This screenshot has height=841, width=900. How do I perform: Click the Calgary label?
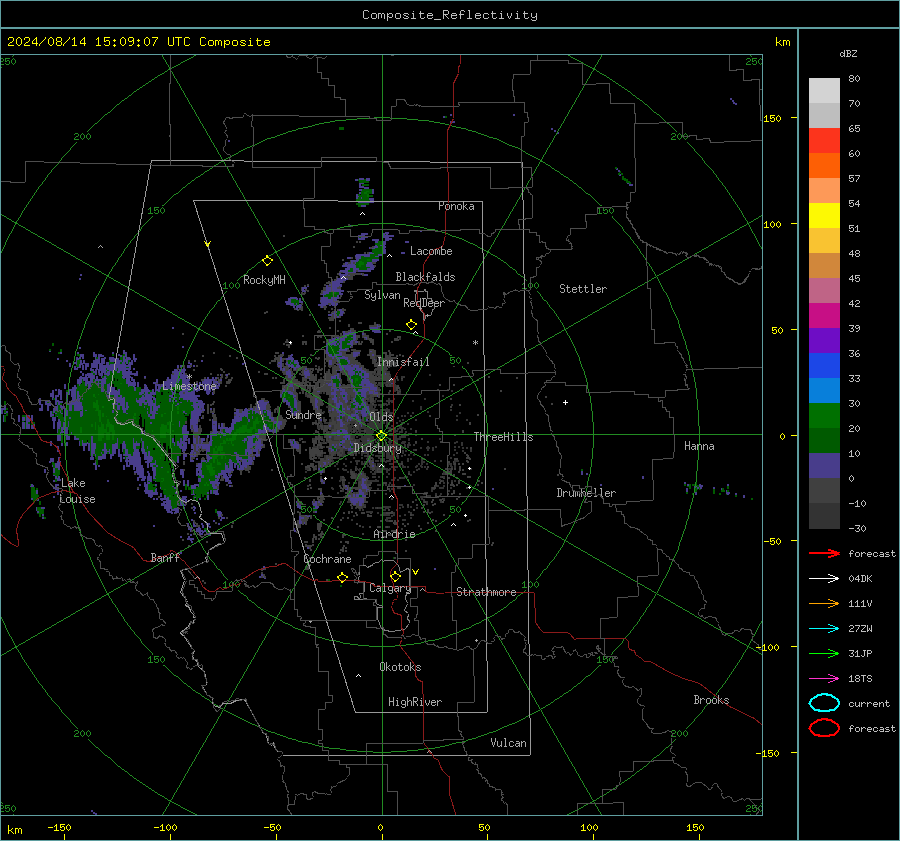(x=390, y=588)
